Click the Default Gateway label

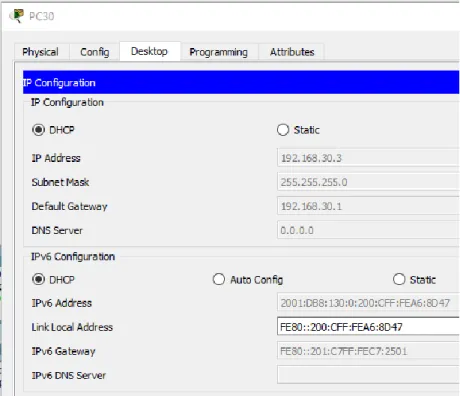tap(69, 206)
